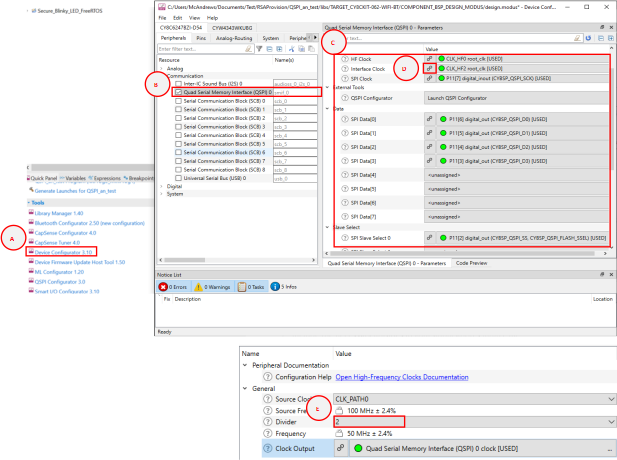Collapse the Slave Select section
Image resolution: width=617 pixels, height=460 pixels.
pyautogui.click(x=327, y=227)
